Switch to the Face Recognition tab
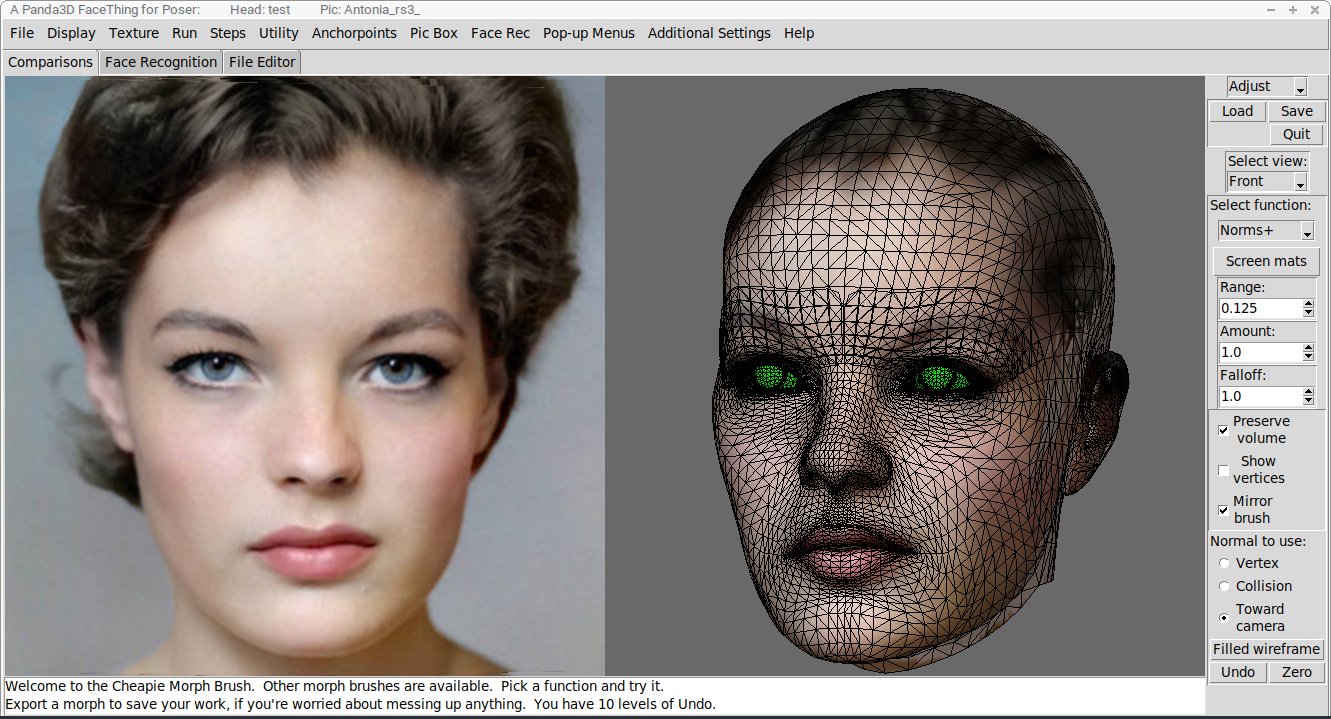1331x719 pixels. [161, 62]
